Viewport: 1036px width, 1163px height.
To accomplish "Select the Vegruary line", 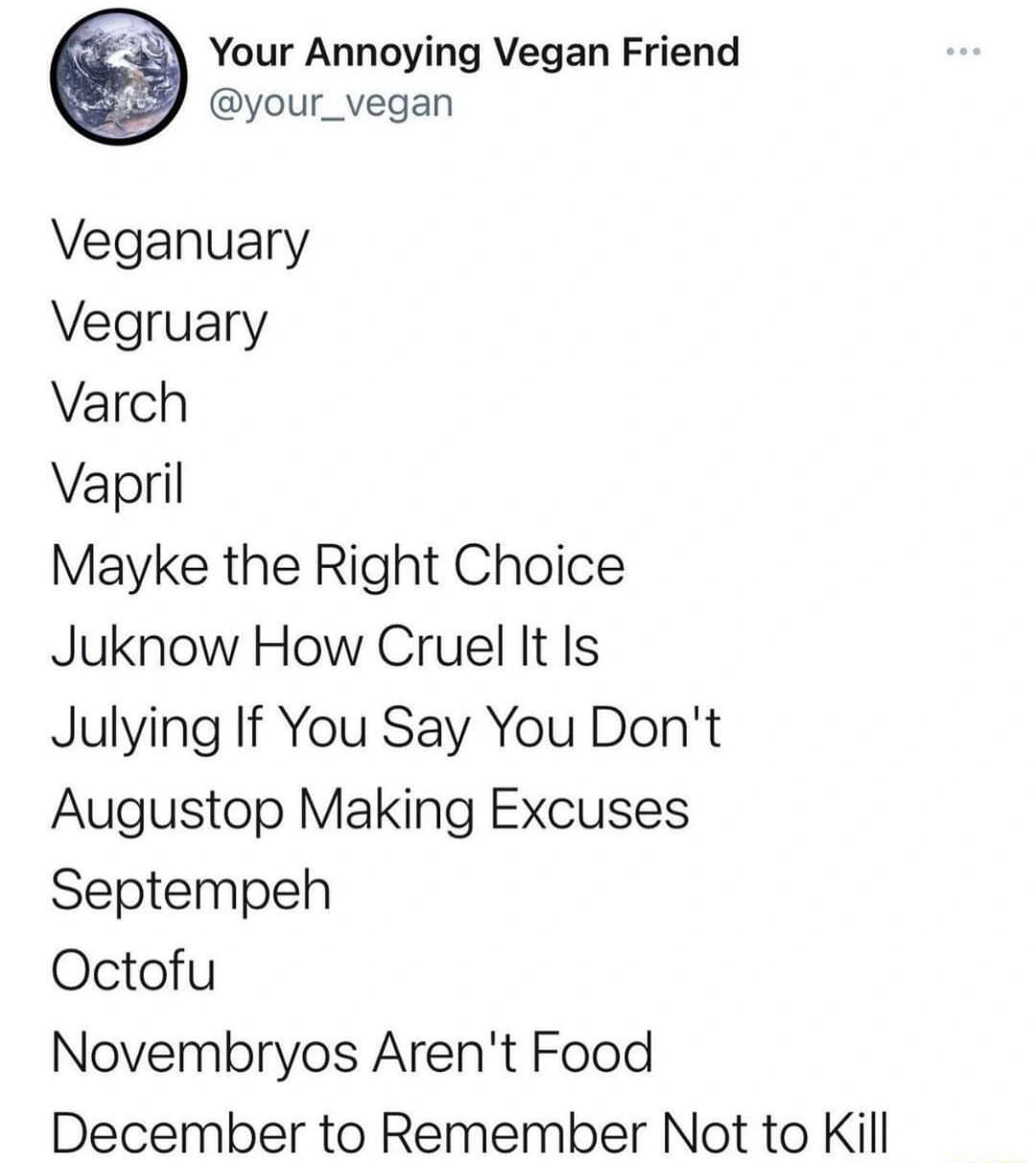I will click(x=159, y=323).
